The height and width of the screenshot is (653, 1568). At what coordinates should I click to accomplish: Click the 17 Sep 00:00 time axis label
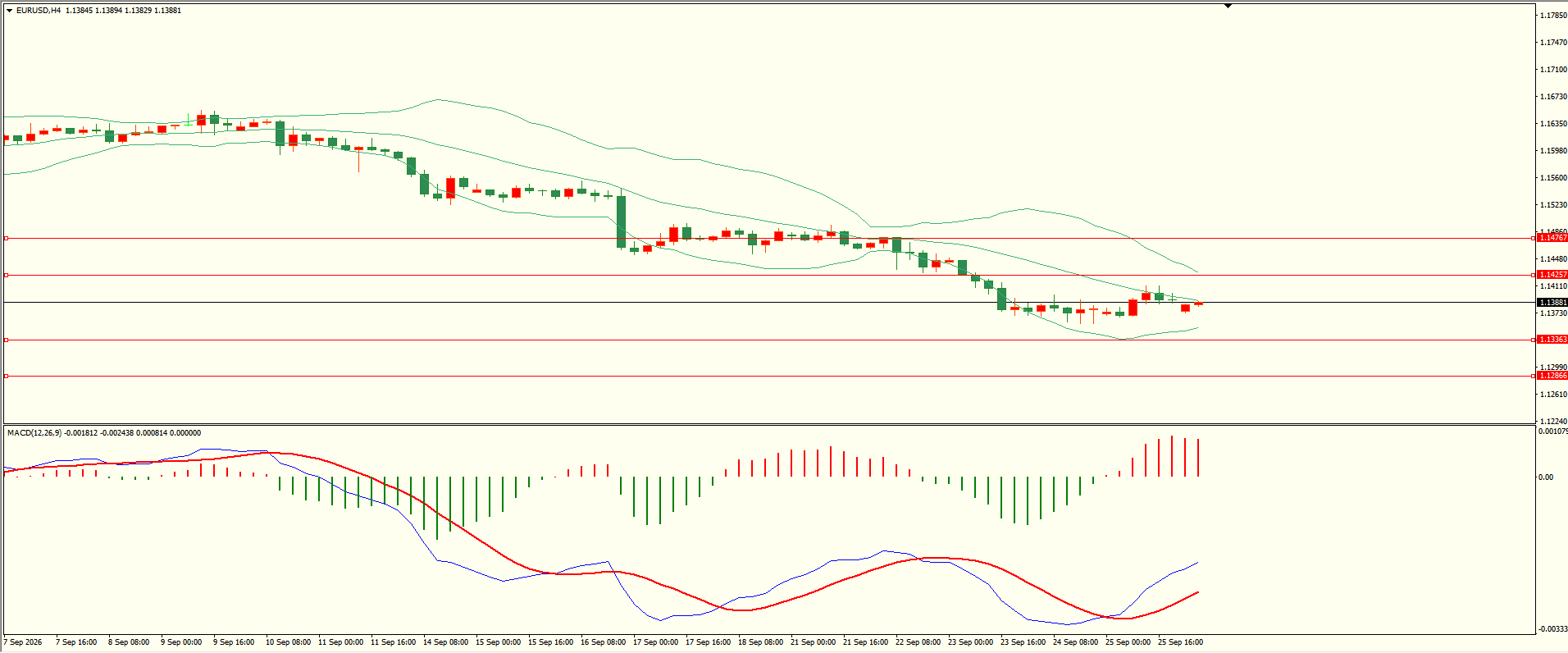pos(655,642)
